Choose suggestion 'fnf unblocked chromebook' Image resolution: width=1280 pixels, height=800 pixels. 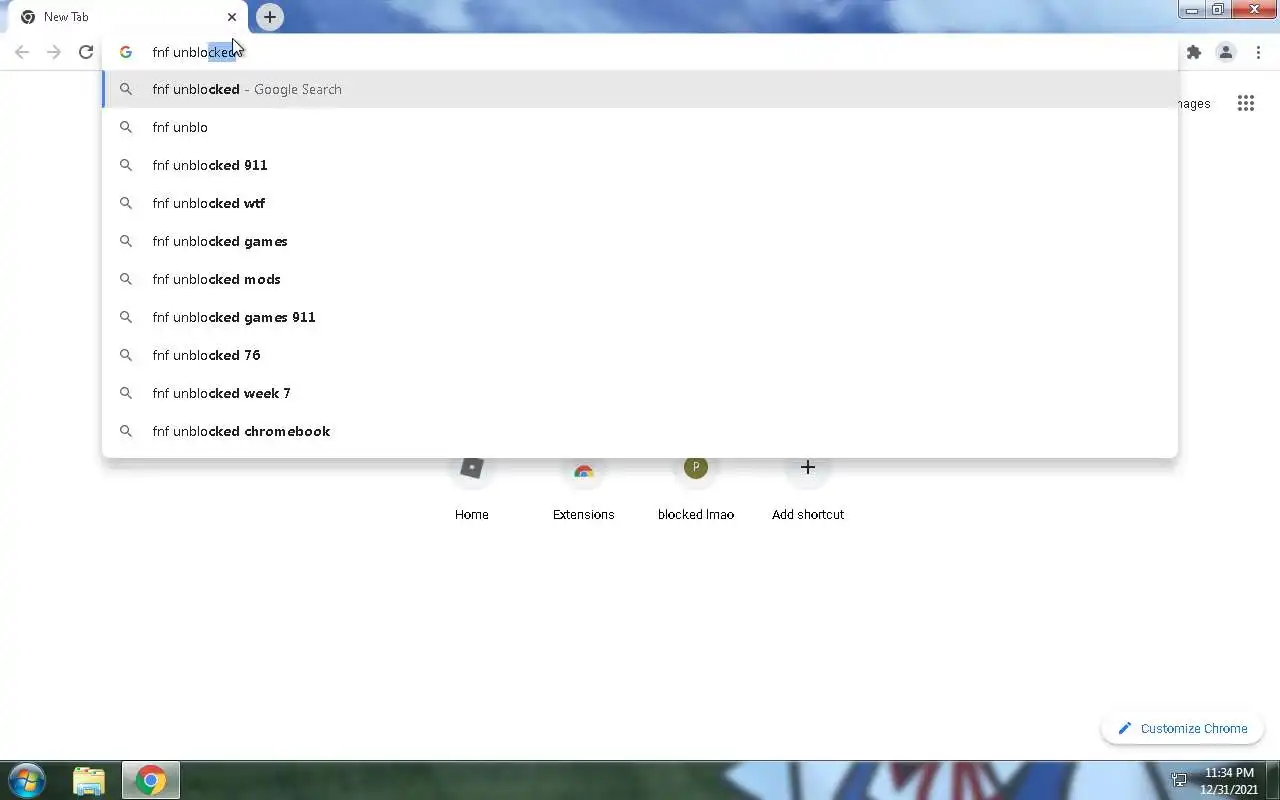[640, 431]
